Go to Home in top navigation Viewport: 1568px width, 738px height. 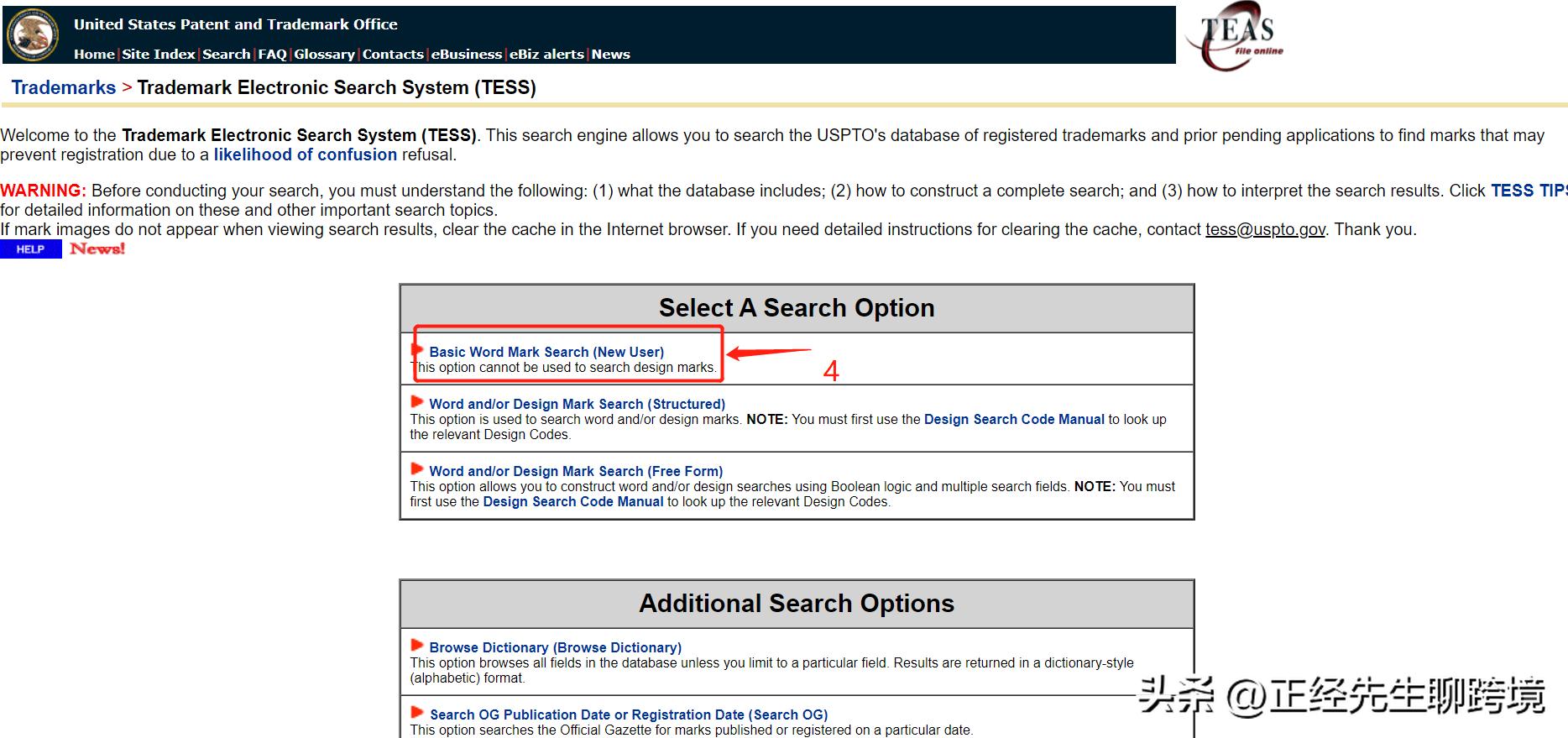pyautogui.click(x=94, y=54)
